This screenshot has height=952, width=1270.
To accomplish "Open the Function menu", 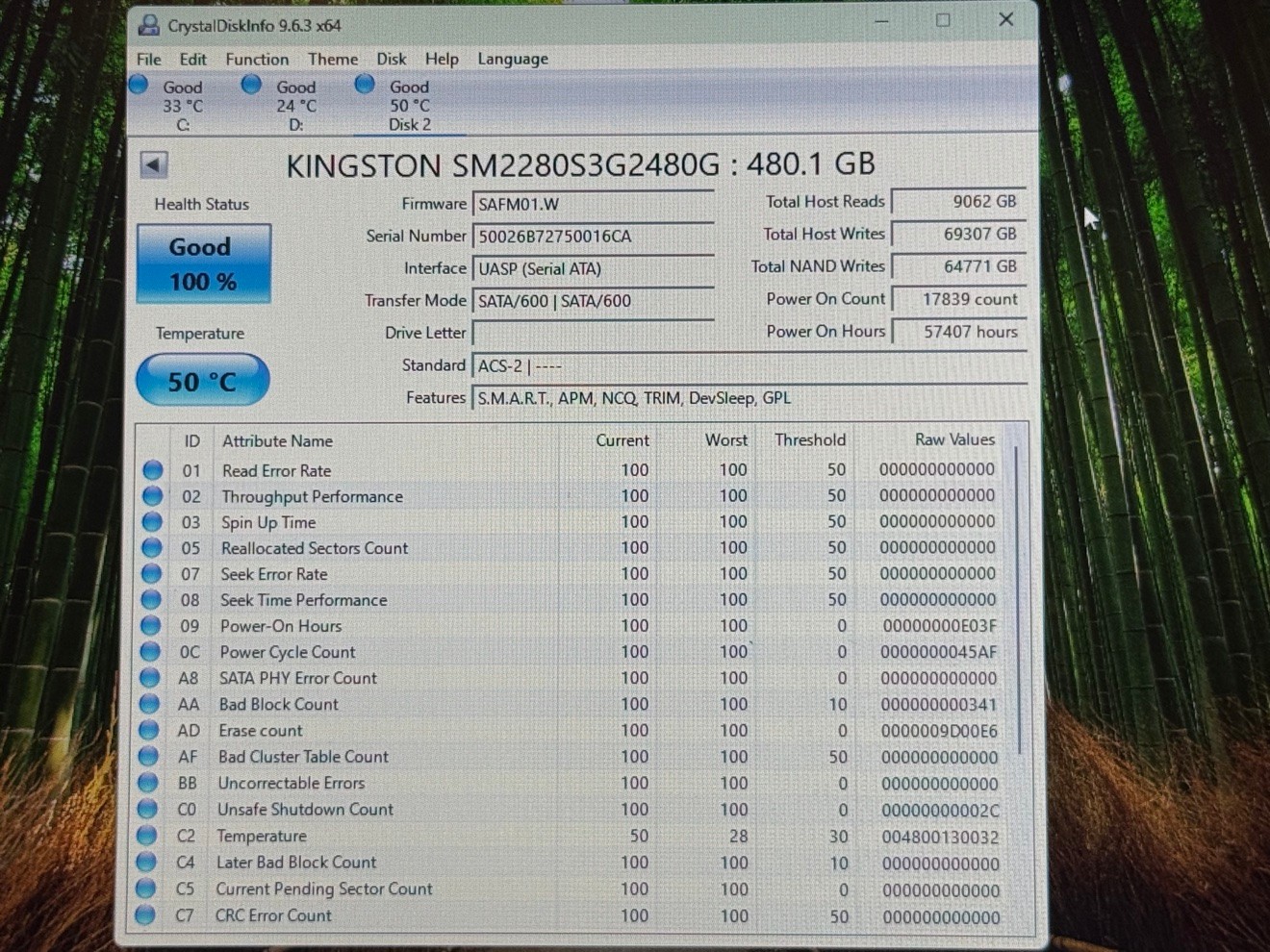I will click(x=257, y=60).
